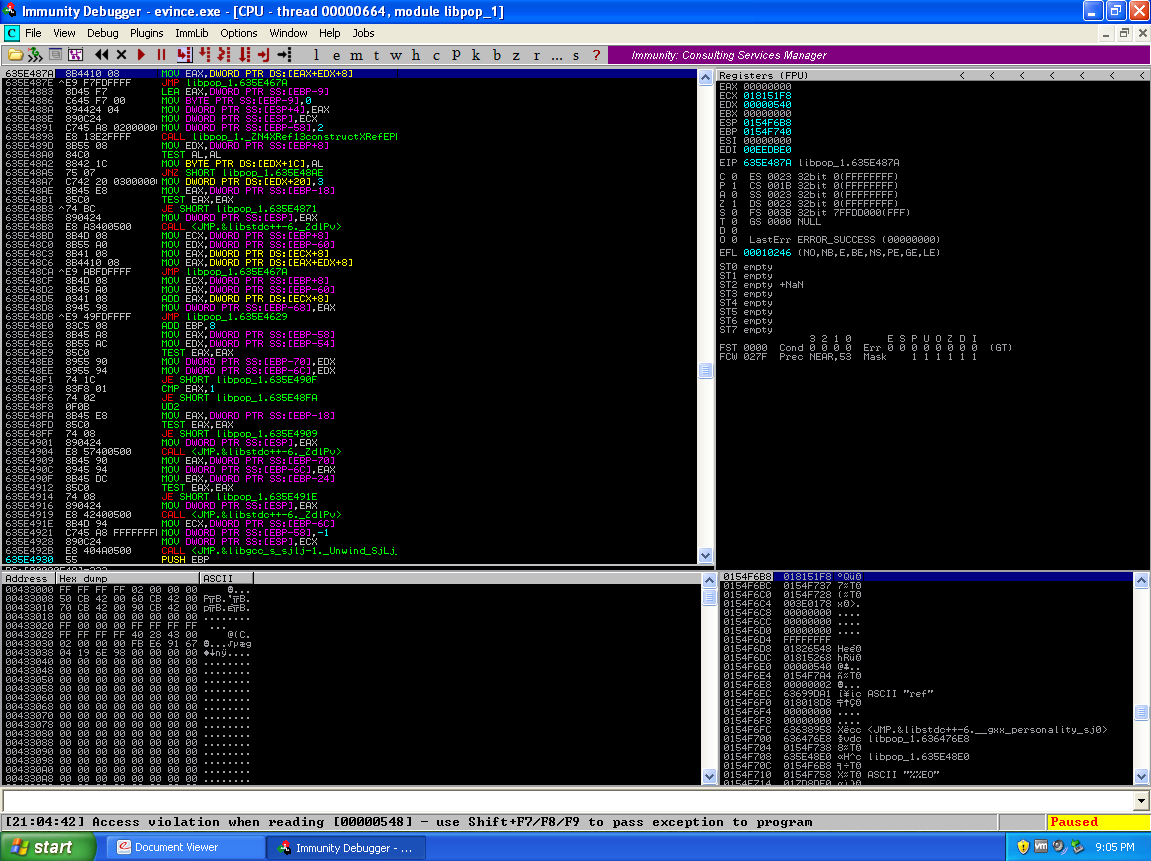Open the Plugins menu
The image size is (1151, 861).
click(146, 33)
